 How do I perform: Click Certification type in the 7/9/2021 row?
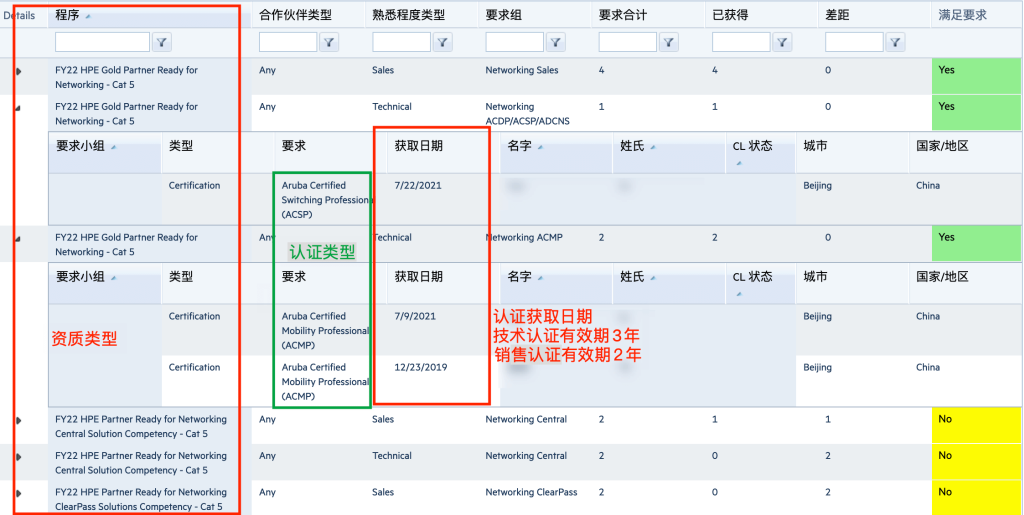[x=195, y=316]
